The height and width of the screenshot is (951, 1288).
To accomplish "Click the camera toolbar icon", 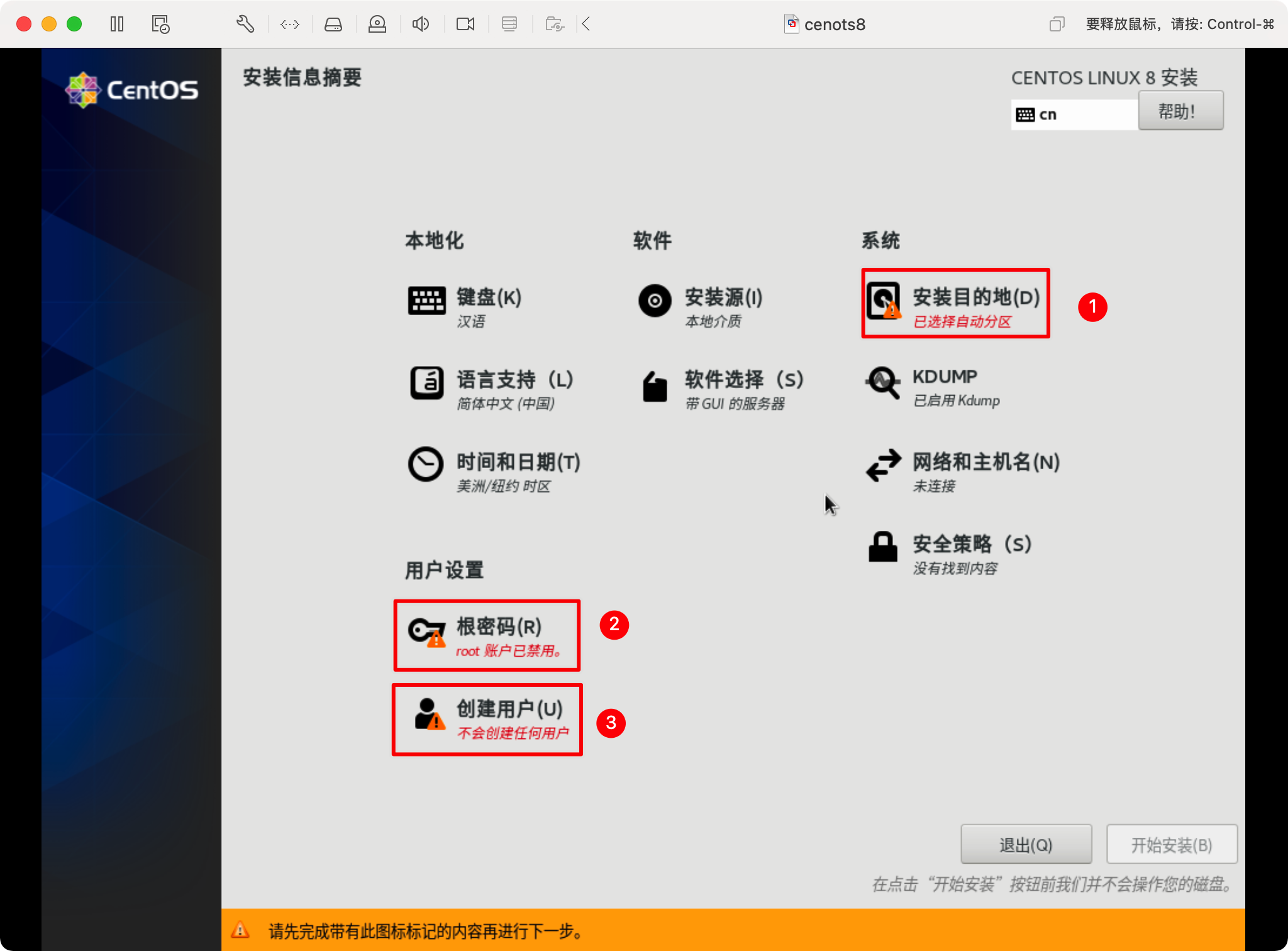I will click(x=465, y=25).
